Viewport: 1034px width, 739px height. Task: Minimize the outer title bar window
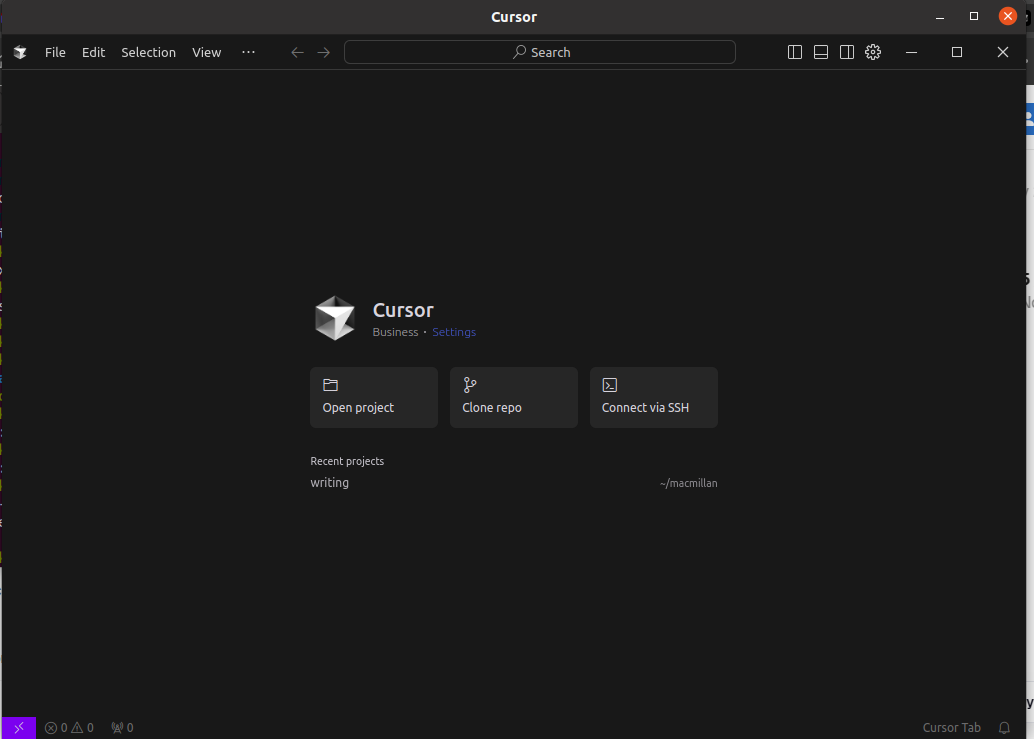coord(940,17)
